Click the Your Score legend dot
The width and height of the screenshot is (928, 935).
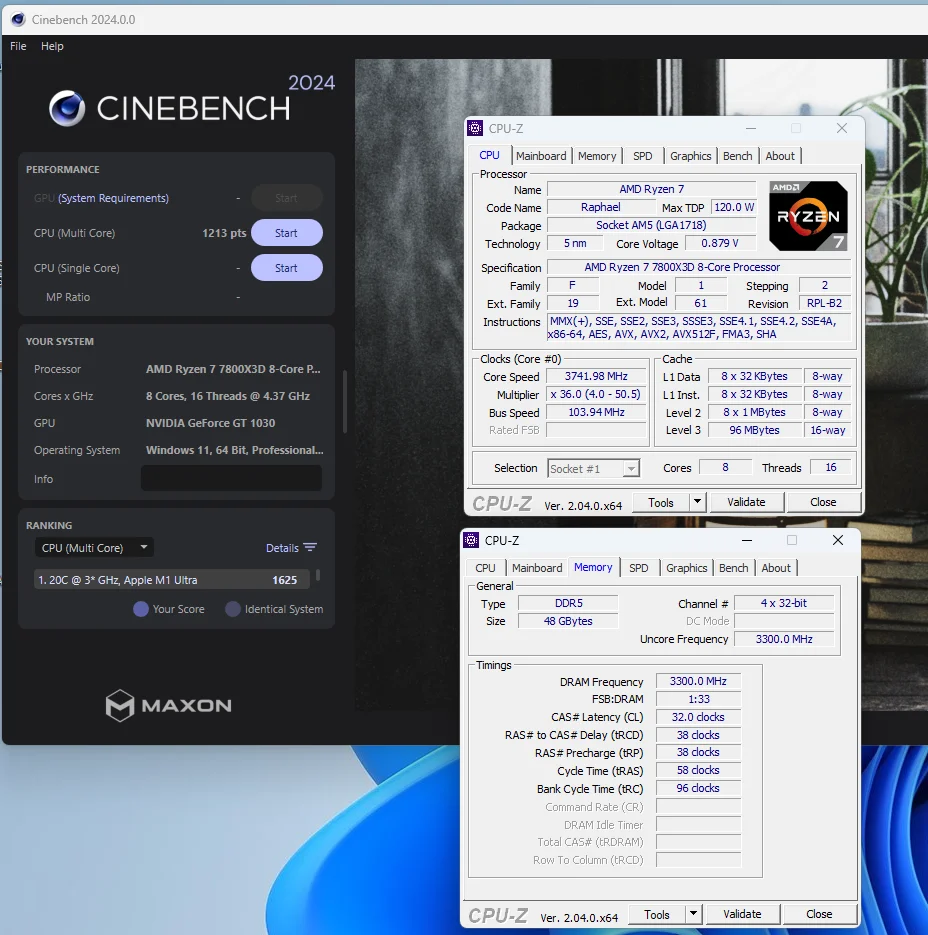click(141, 609)
